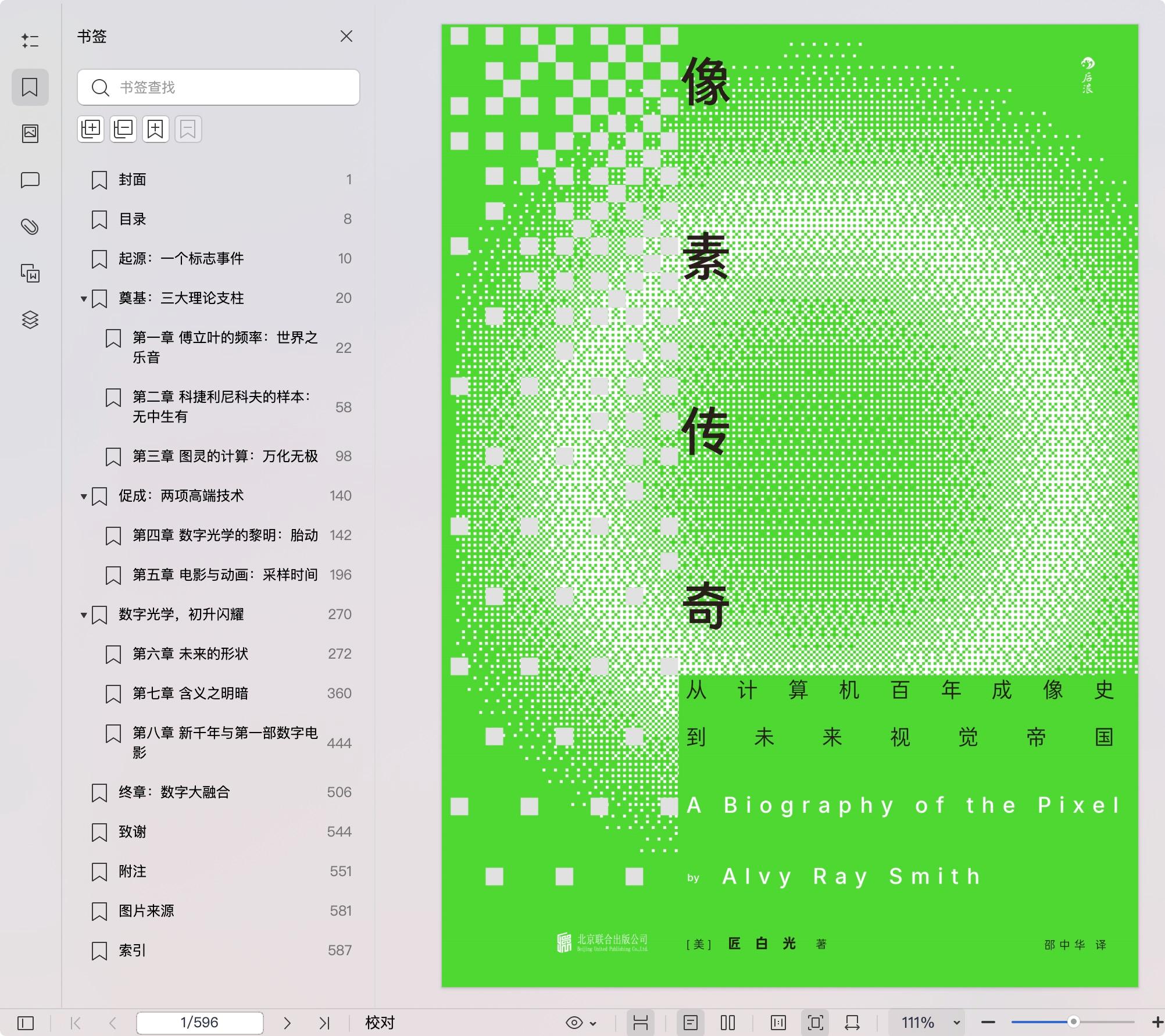This screenshot has width=1165, height=1036.
Task: Open the annotations panel with speech bubble icon
Action: point(30,181)
